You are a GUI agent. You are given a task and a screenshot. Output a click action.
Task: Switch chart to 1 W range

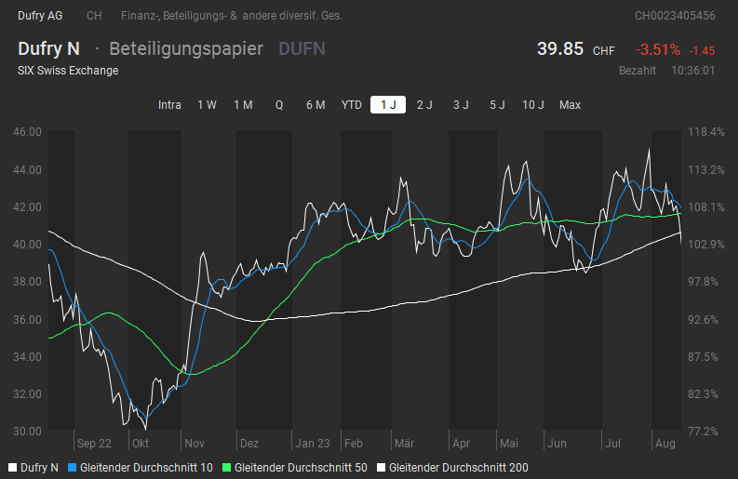point(207,105)
